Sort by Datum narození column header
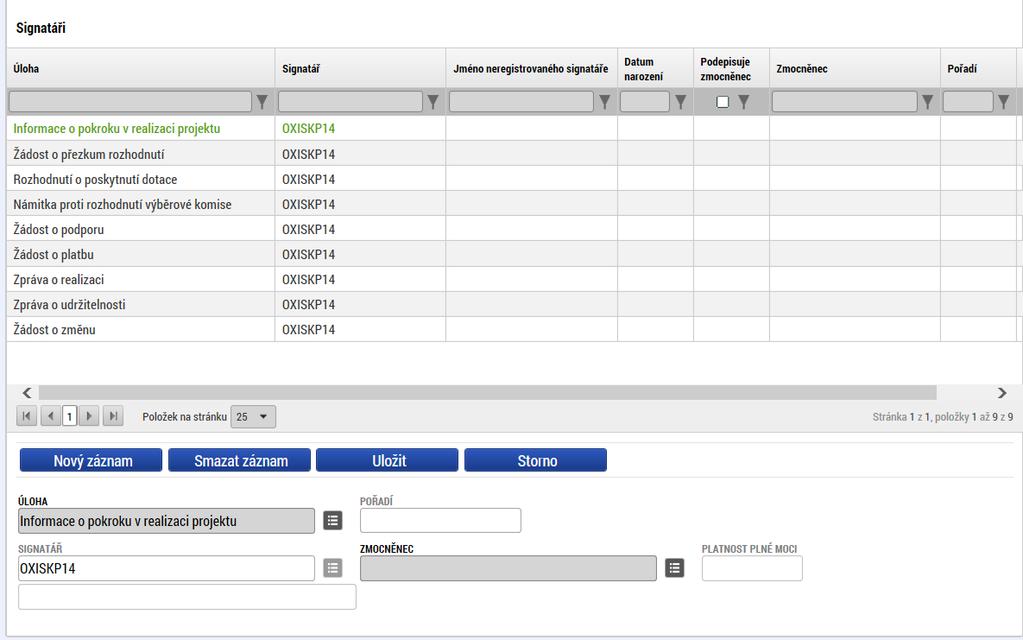Image resolution: width=1023 pixels, height=640 pixels. click(643, 69)
